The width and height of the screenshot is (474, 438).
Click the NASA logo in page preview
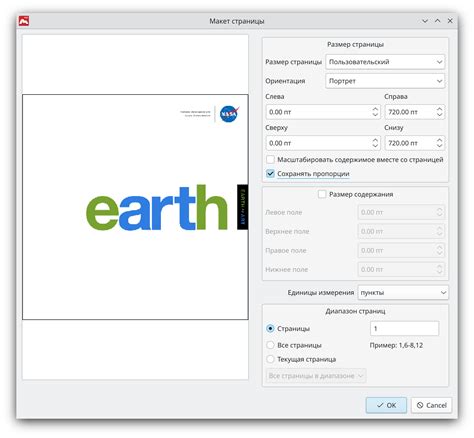(229, 114)
